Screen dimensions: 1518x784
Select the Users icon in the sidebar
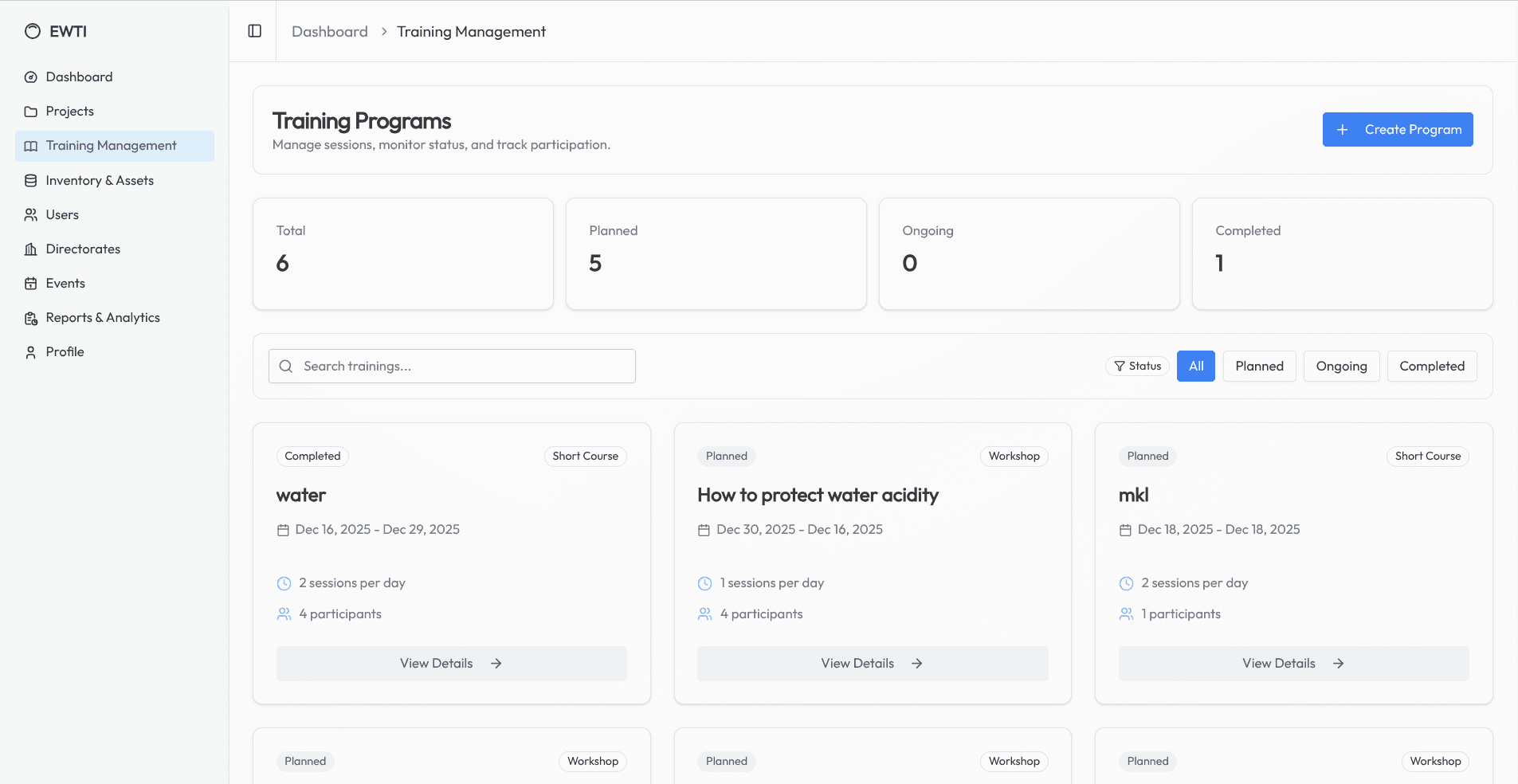click(30, 214)
